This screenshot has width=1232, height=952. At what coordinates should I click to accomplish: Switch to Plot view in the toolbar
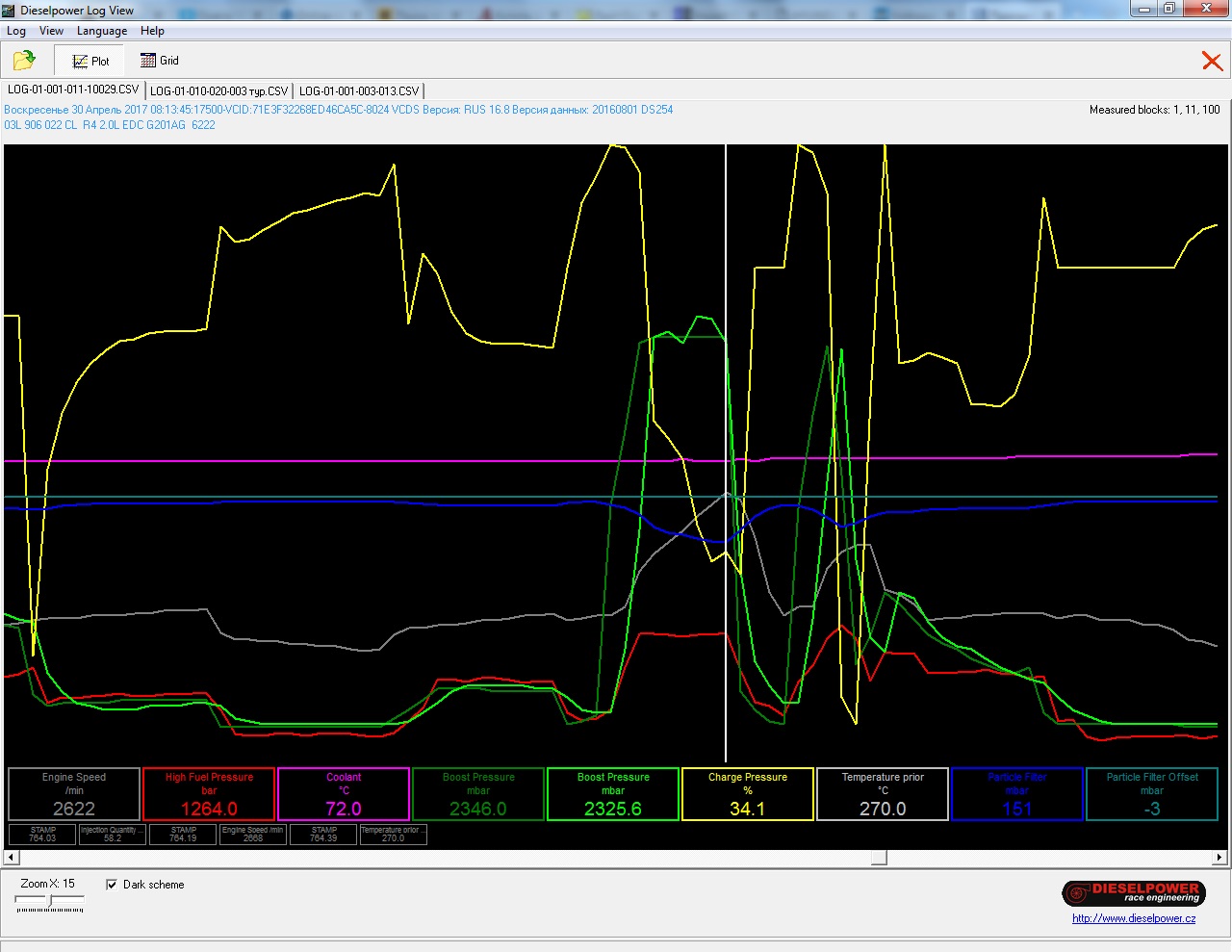[x=90, y=61]
